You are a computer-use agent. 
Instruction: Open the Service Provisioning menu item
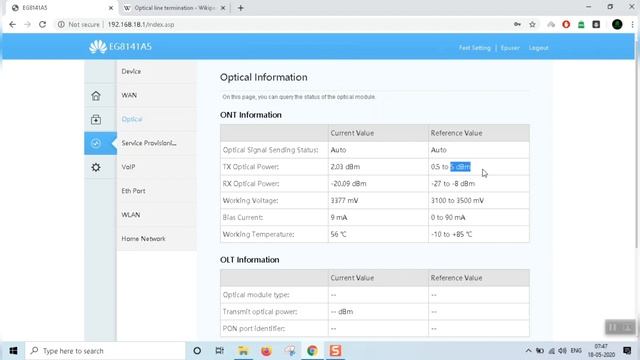pos(157,143)
